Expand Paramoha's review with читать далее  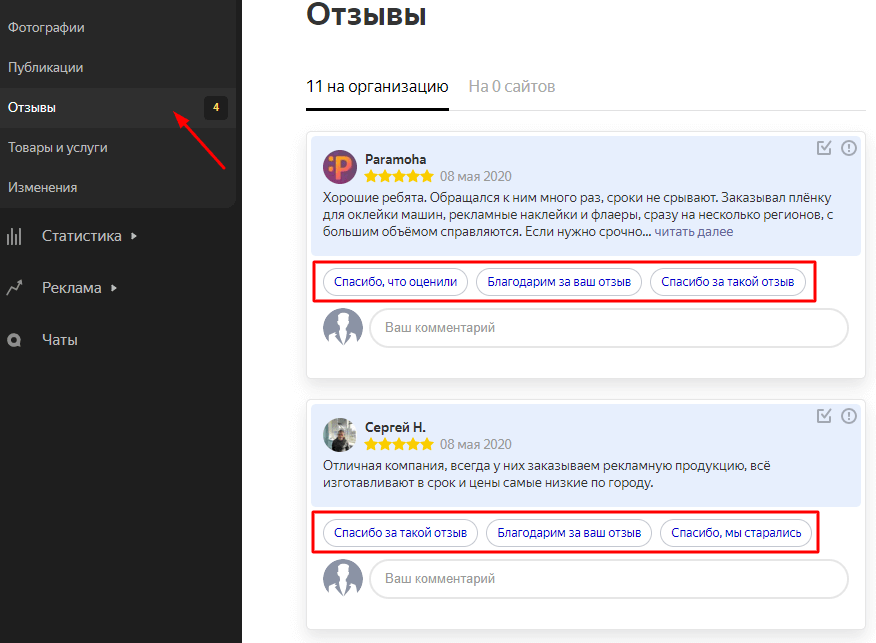click(x=694, y=232)
